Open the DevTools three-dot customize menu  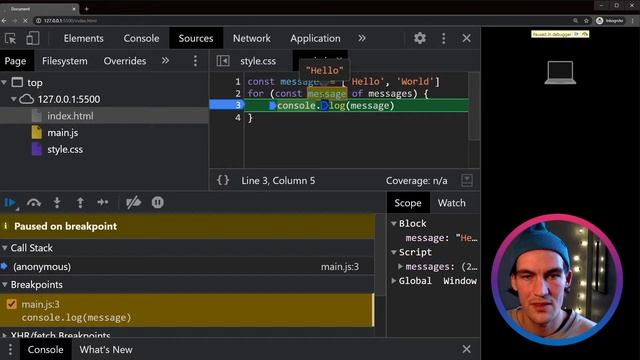(444, 38)
